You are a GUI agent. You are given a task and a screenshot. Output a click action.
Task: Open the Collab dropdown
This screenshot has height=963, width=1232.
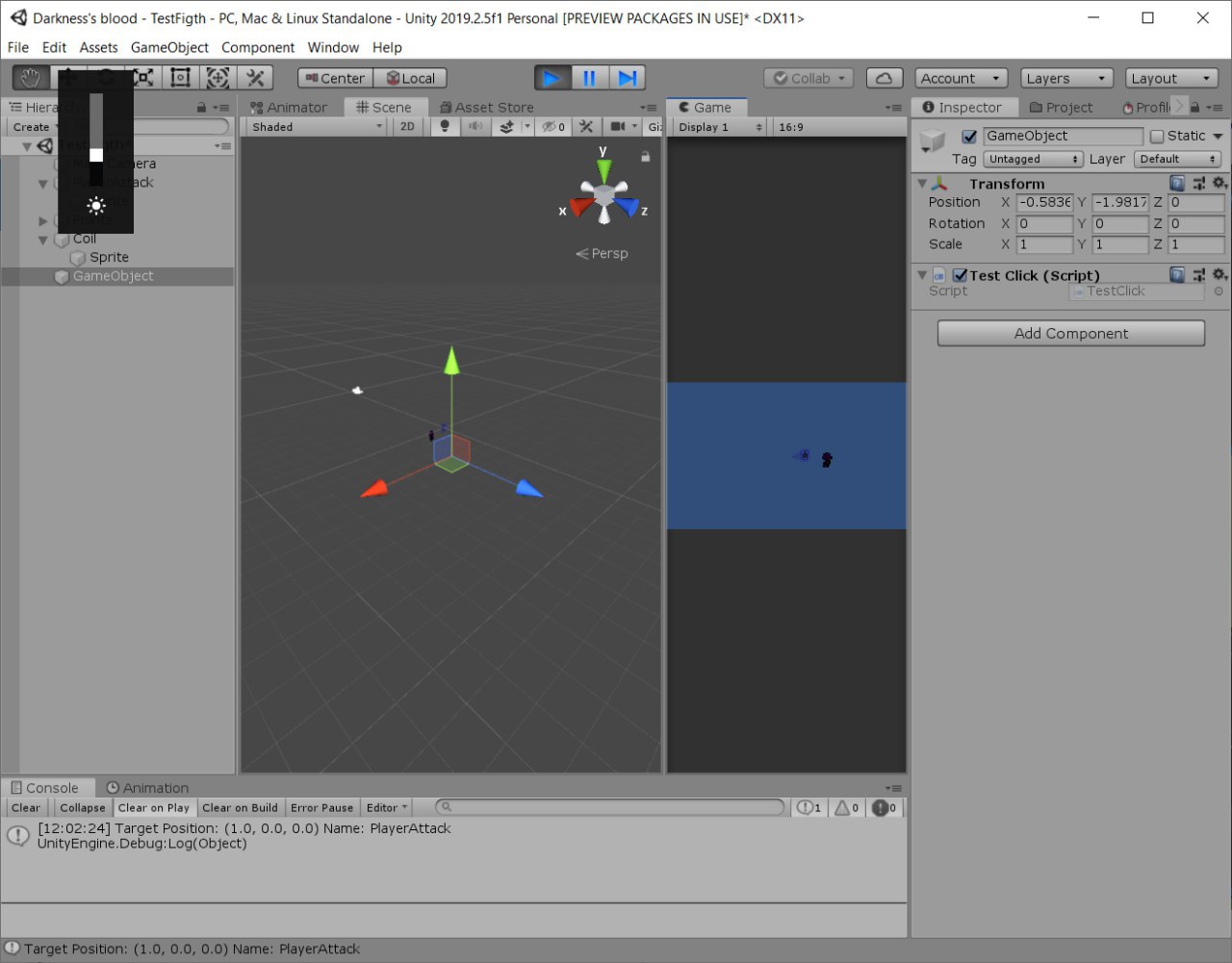tap(808, 78)
